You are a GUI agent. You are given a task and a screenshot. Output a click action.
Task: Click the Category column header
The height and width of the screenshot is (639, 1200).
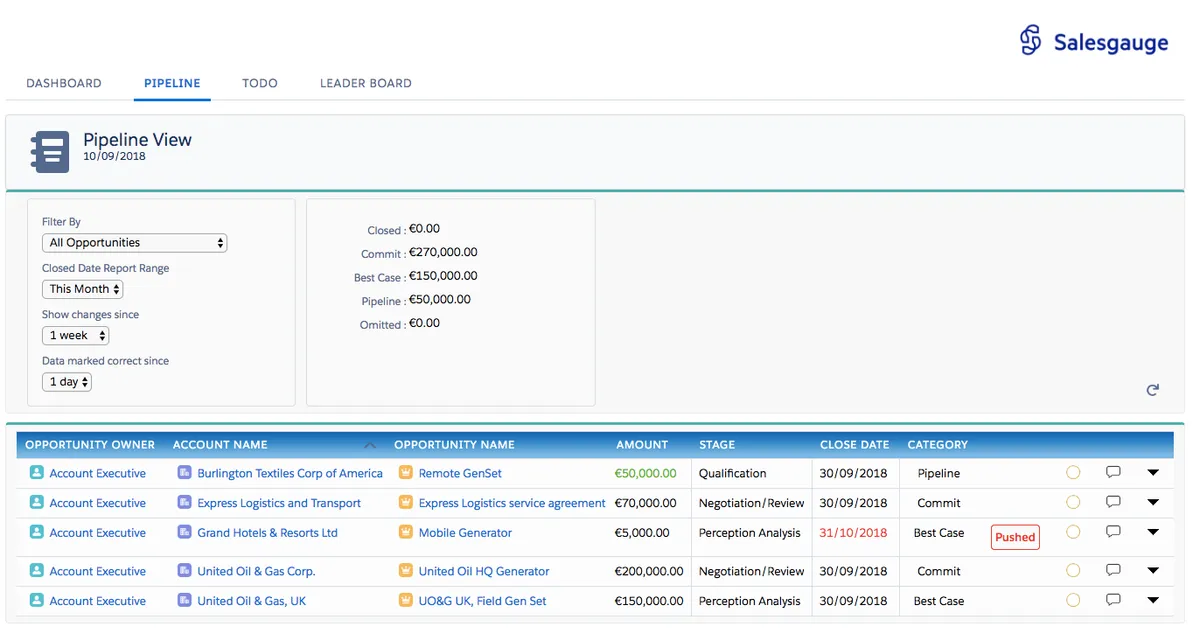[938, 445]
